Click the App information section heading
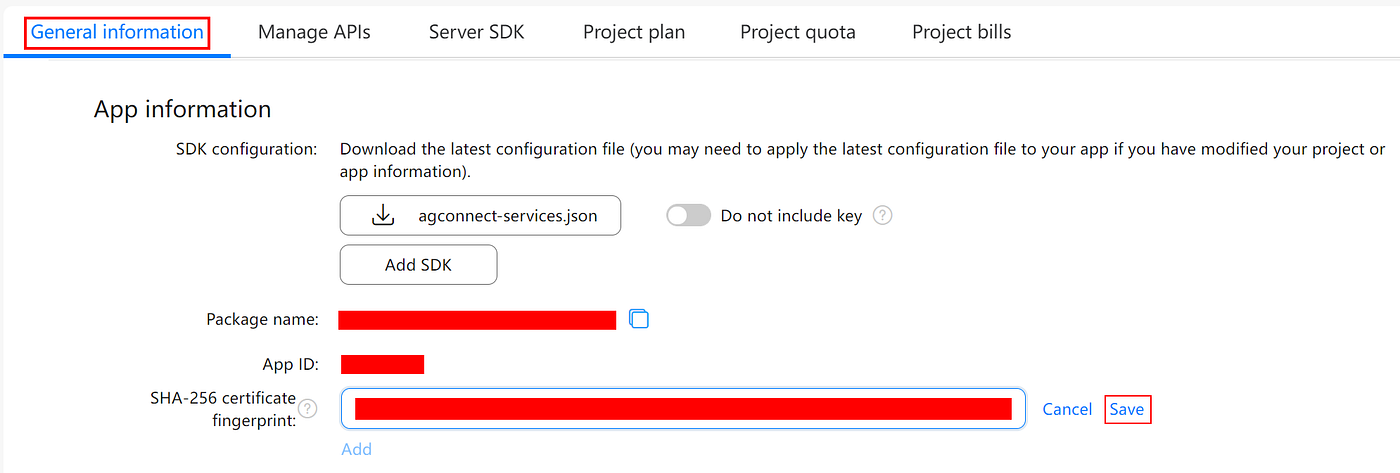This screenshot has width=1400, height=473. coord(182,109)
